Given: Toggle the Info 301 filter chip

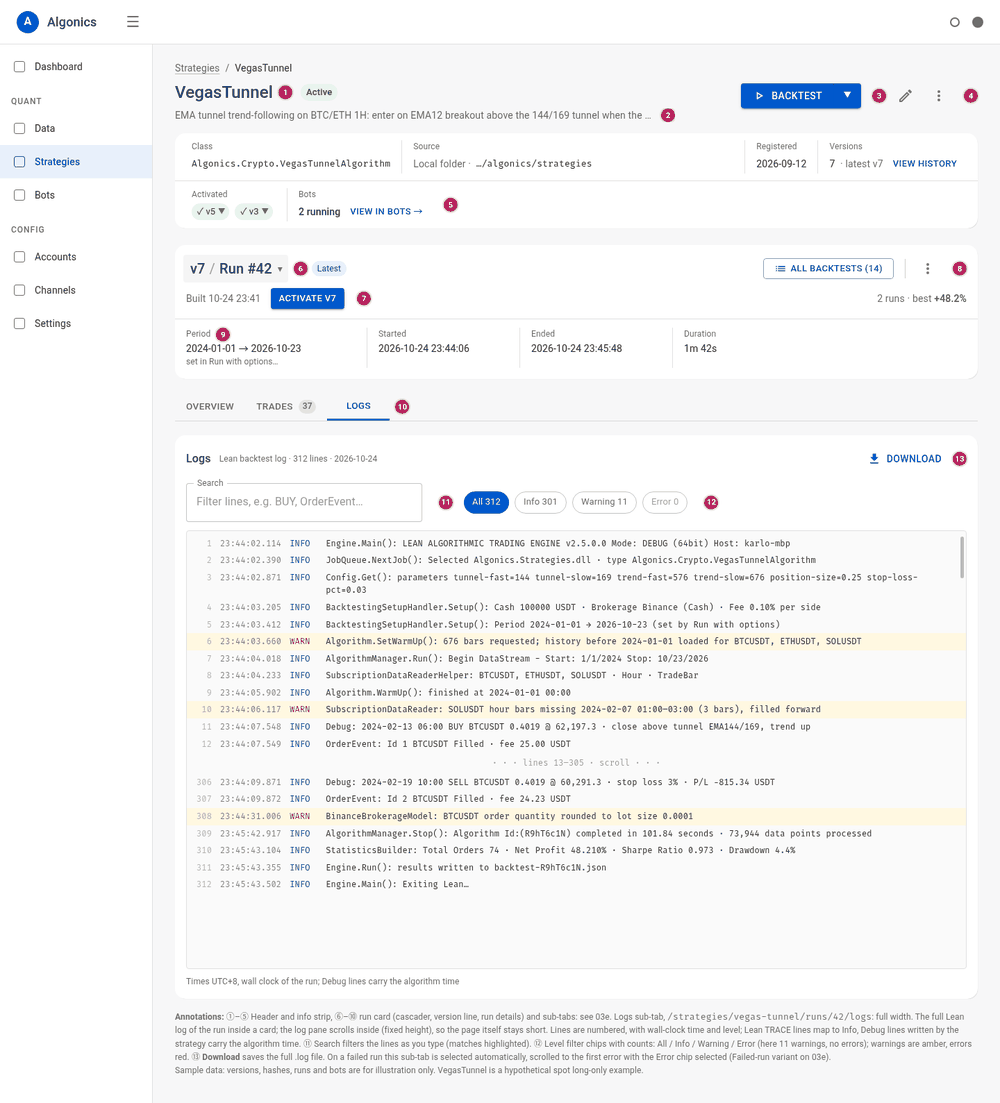Looking at the screenshot, I should pos(540,502).
